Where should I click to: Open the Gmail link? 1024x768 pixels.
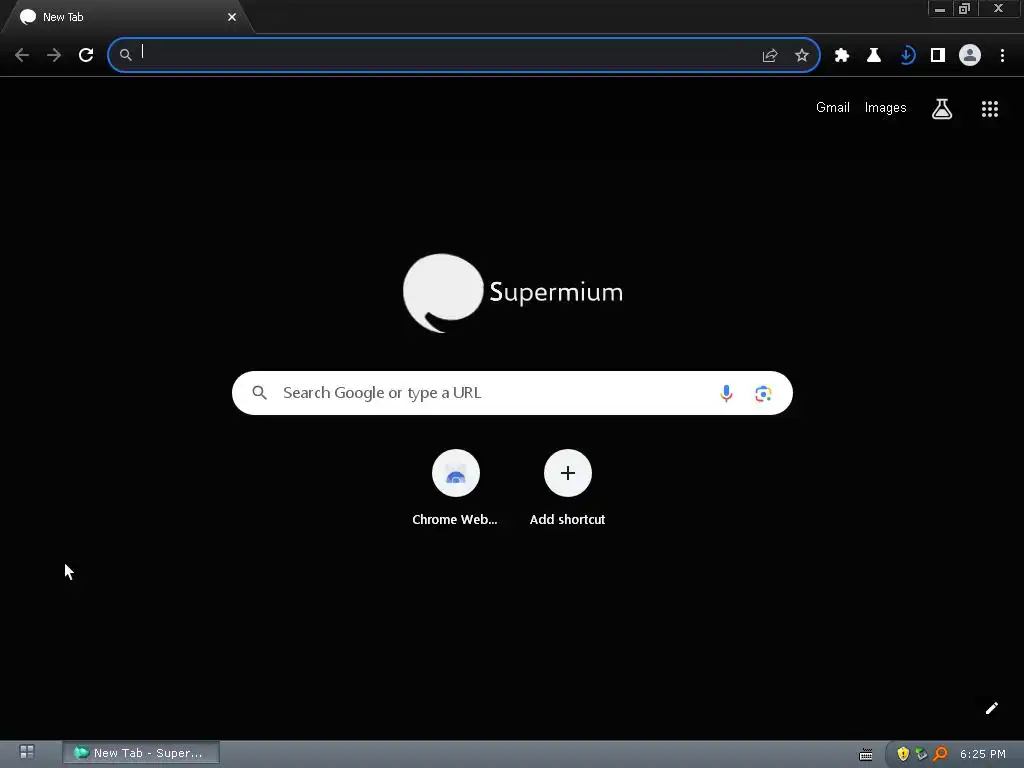point(833,108)
